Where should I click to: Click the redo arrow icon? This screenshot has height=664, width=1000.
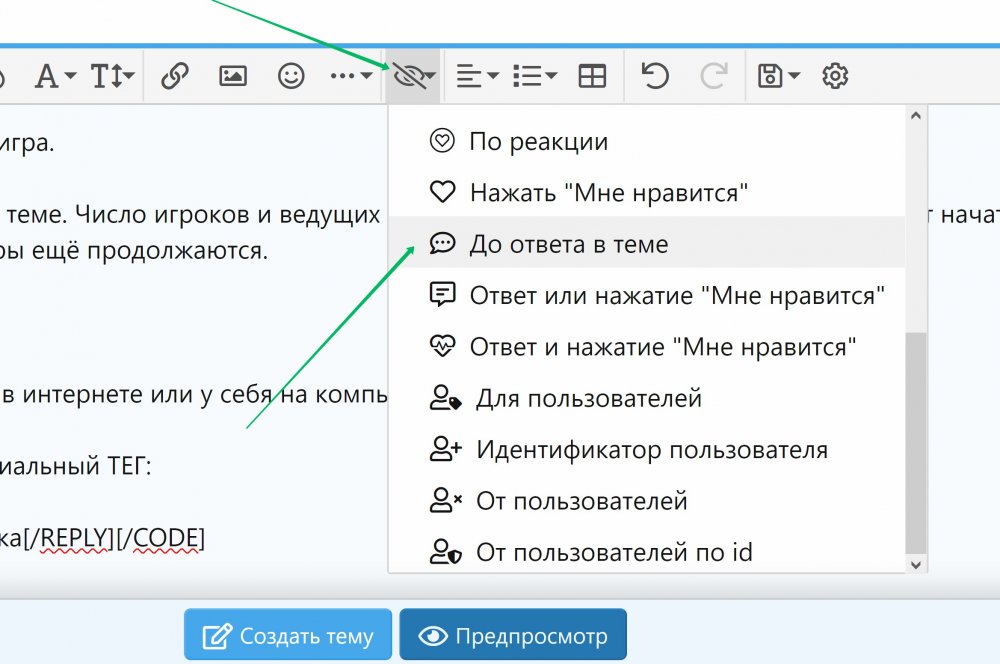(713, 76)
